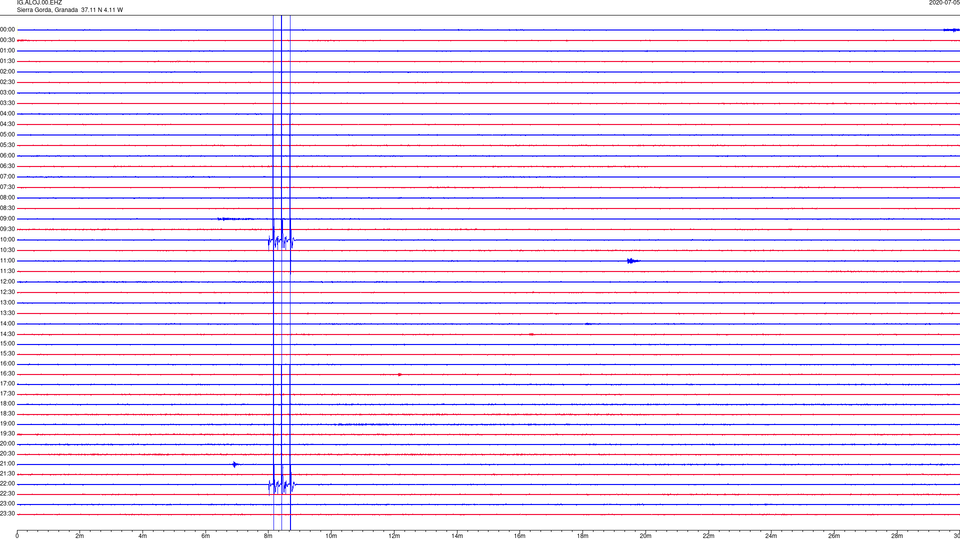Screen dimensions: 960x540
Task: Click the 6m axis tick label
Action: (x=206, y=536)
